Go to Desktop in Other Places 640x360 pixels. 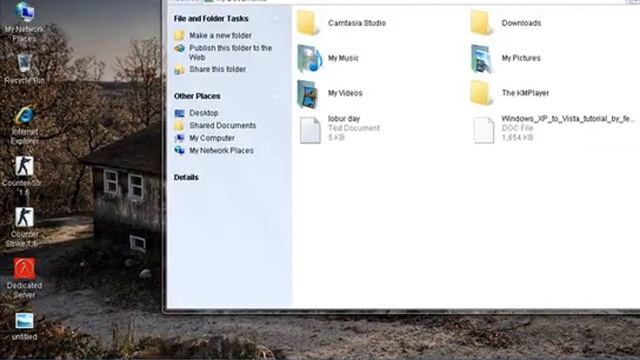pyautogui.click(x=196, y=113)
